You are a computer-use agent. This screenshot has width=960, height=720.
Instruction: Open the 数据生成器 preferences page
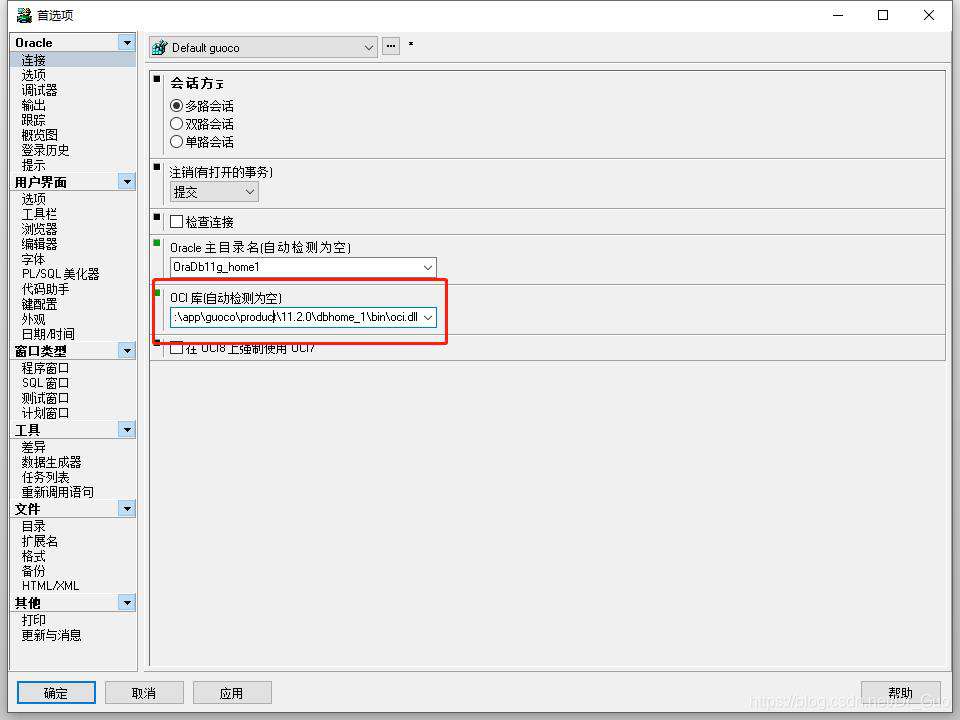point(51,462)
